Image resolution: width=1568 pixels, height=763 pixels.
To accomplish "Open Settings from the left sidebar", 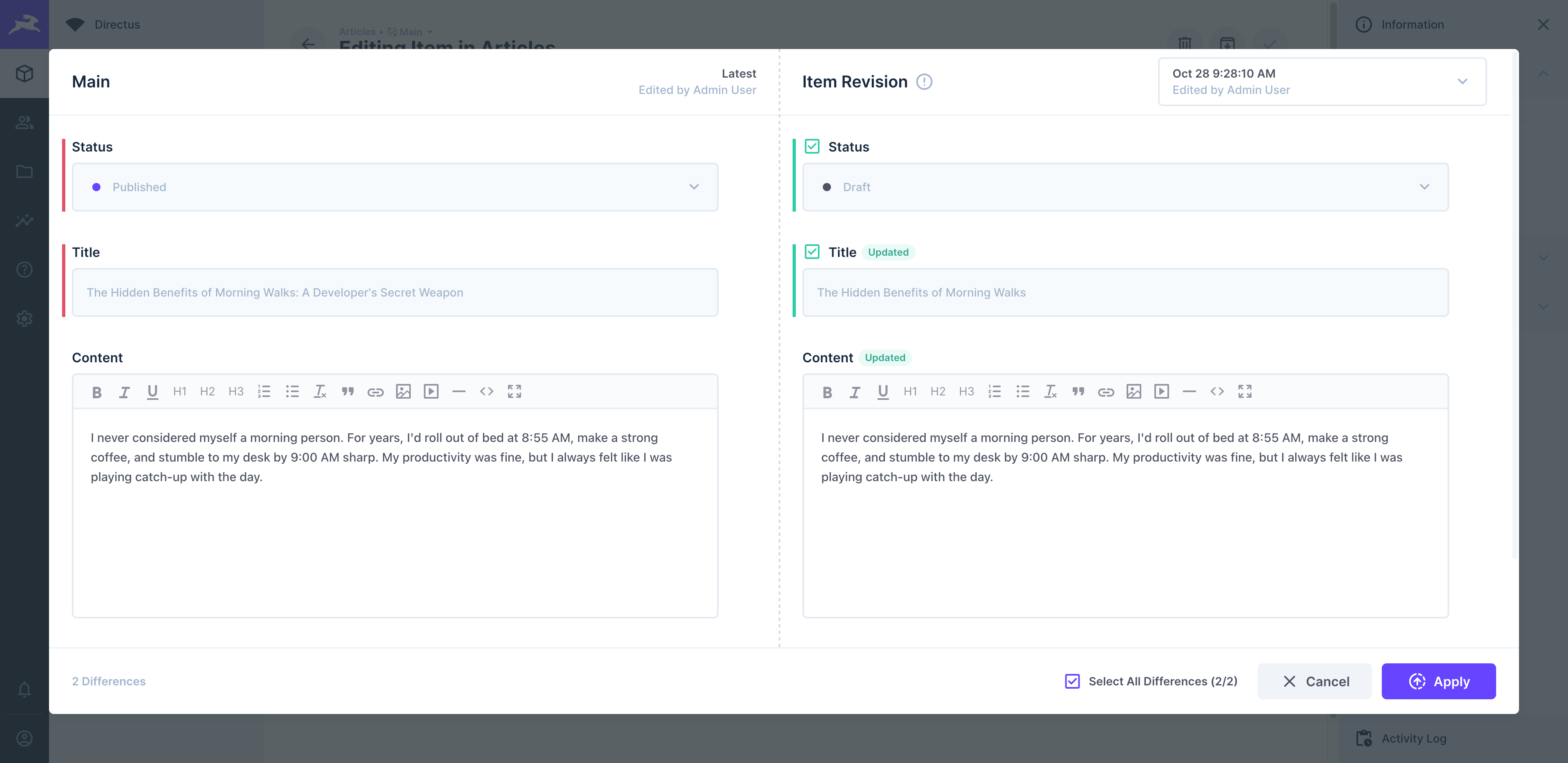I will coord(24,319).
